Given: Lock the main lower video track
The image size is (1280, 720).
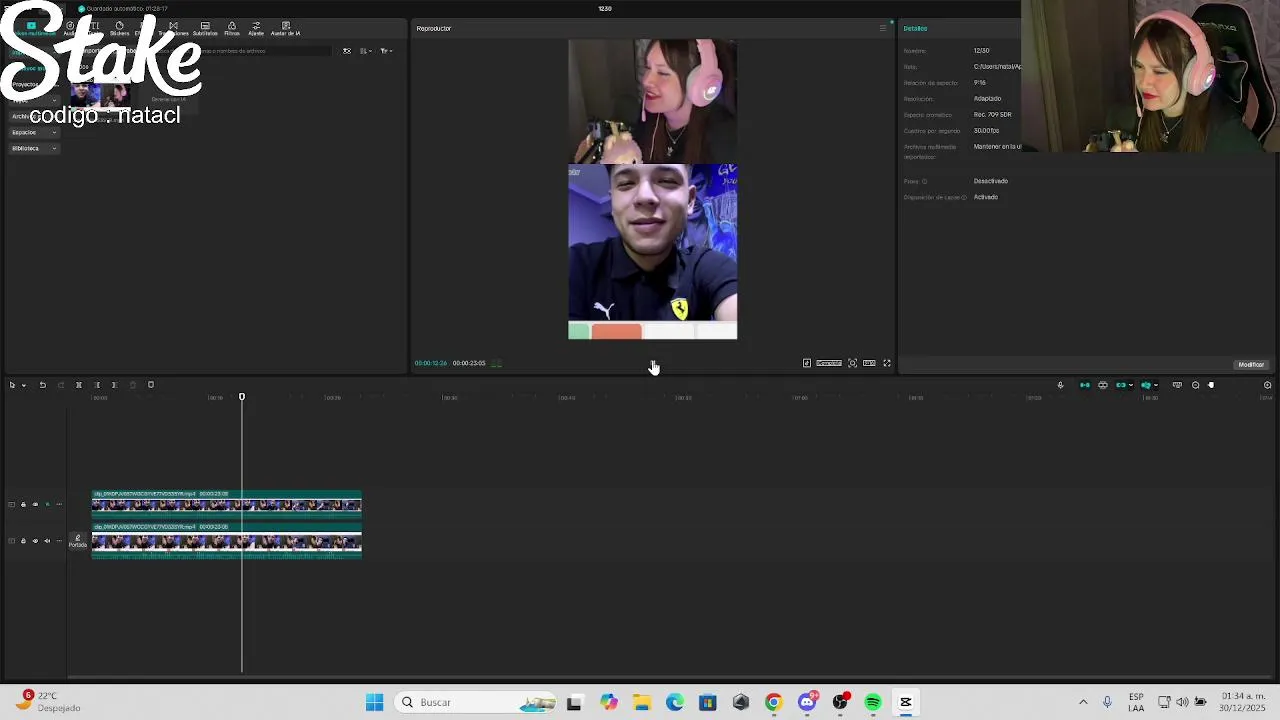Looking at the screenshot, I should pyautogui.click(x=23, y=541).
